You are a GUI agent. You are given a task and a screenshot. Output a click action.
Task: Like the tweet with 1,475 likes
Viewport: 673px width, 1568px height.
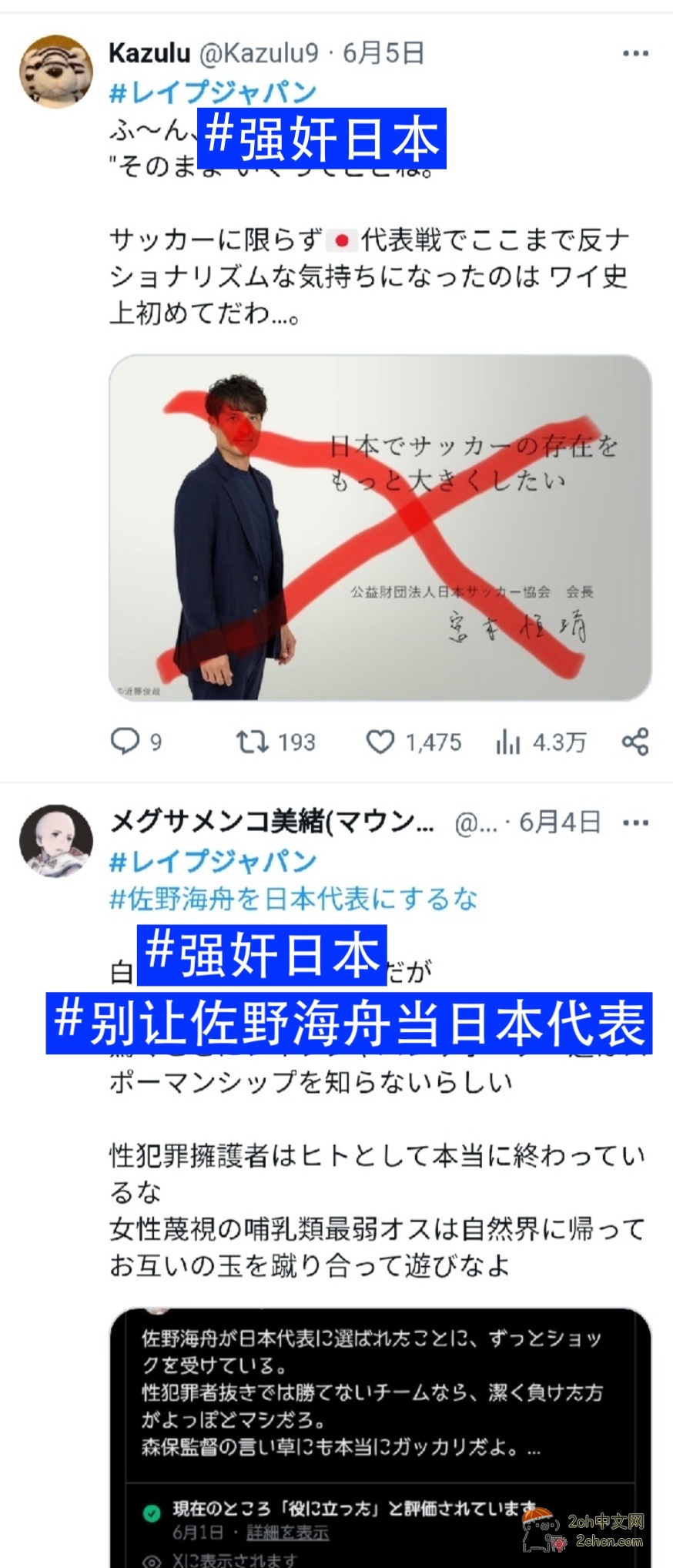point(413,742)
